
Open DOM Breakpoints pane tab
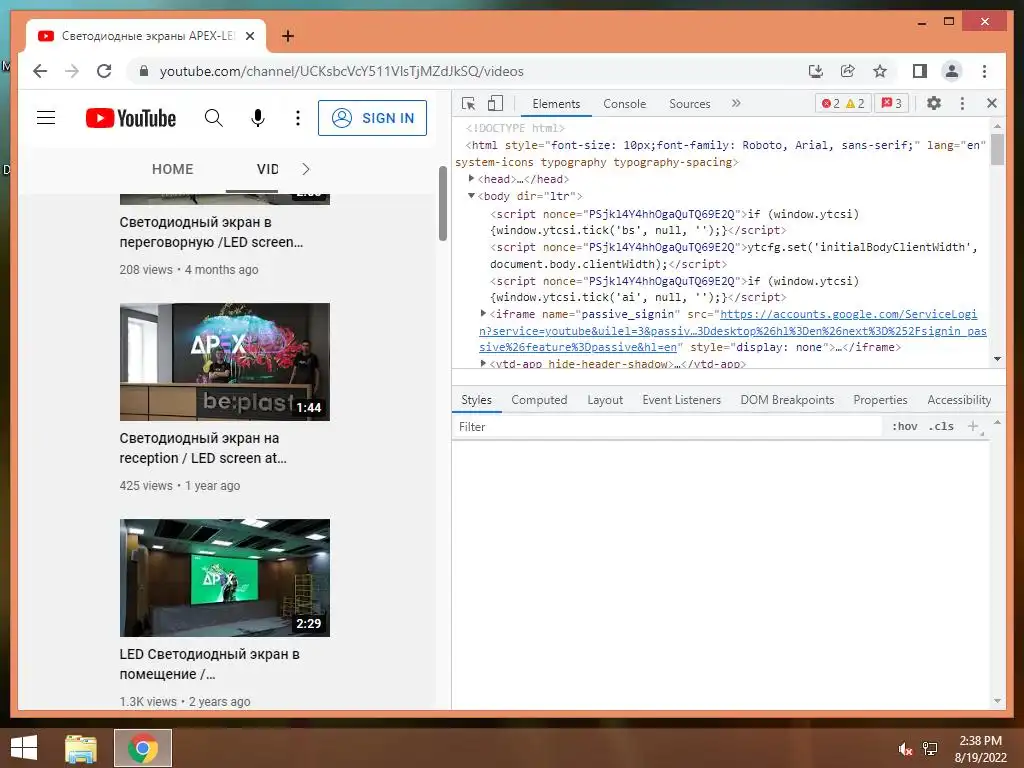(787, 400)
